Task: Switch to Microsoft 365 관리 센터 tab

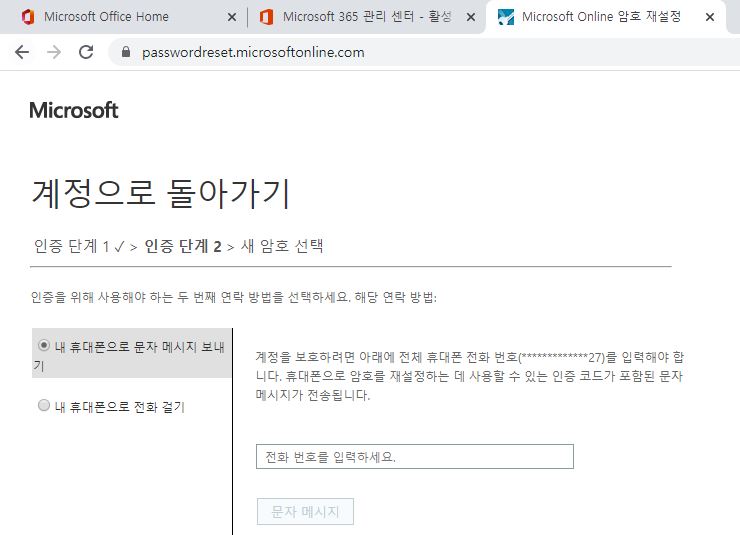Action: click(x=367, y=17)
